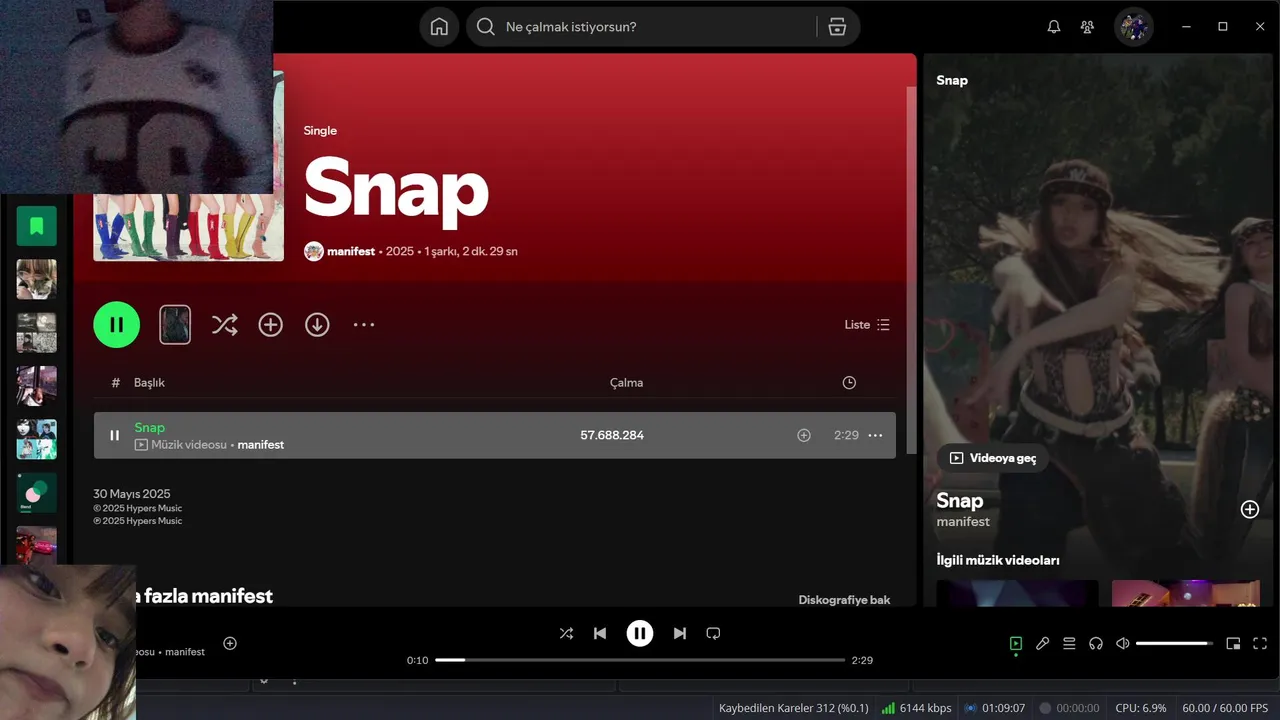The height and width of the screenshot is (720, 1280).
Task: Open first related music video thumbnail
Action: click(1017, 593)
